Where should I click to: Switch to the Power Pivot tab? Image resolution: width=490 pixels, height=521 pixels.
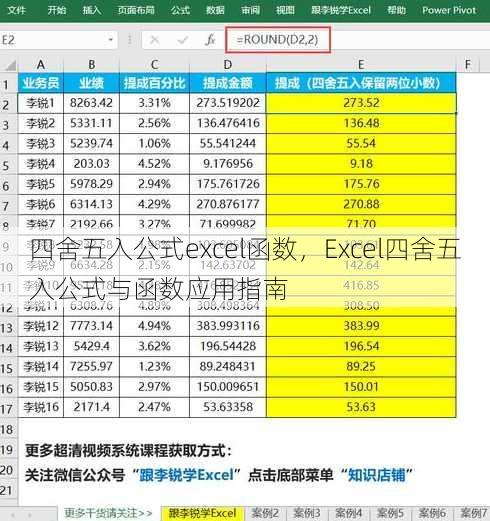pos(449,10)
